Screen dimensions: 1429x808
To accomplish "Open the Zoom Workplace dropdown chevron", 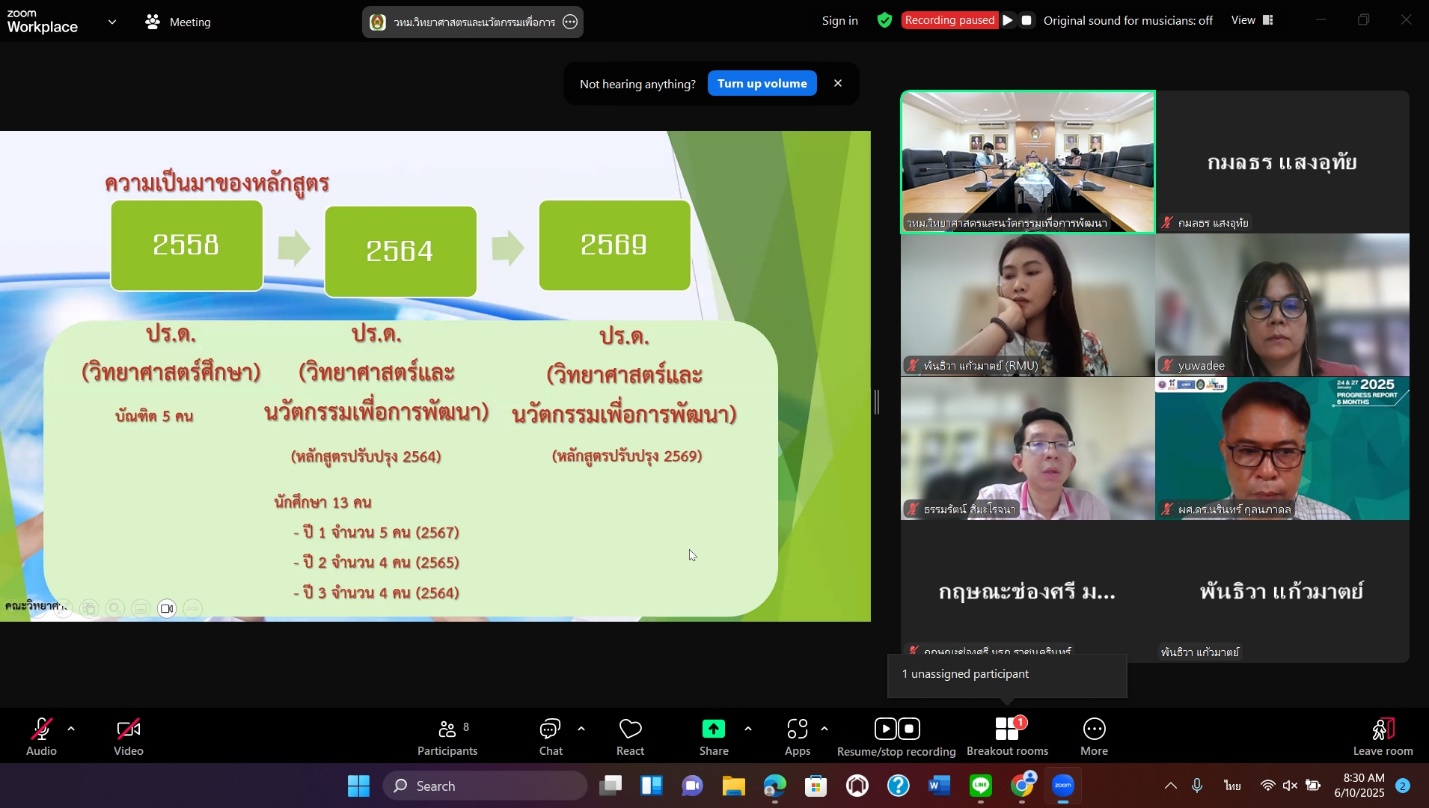I will point(111,22).
